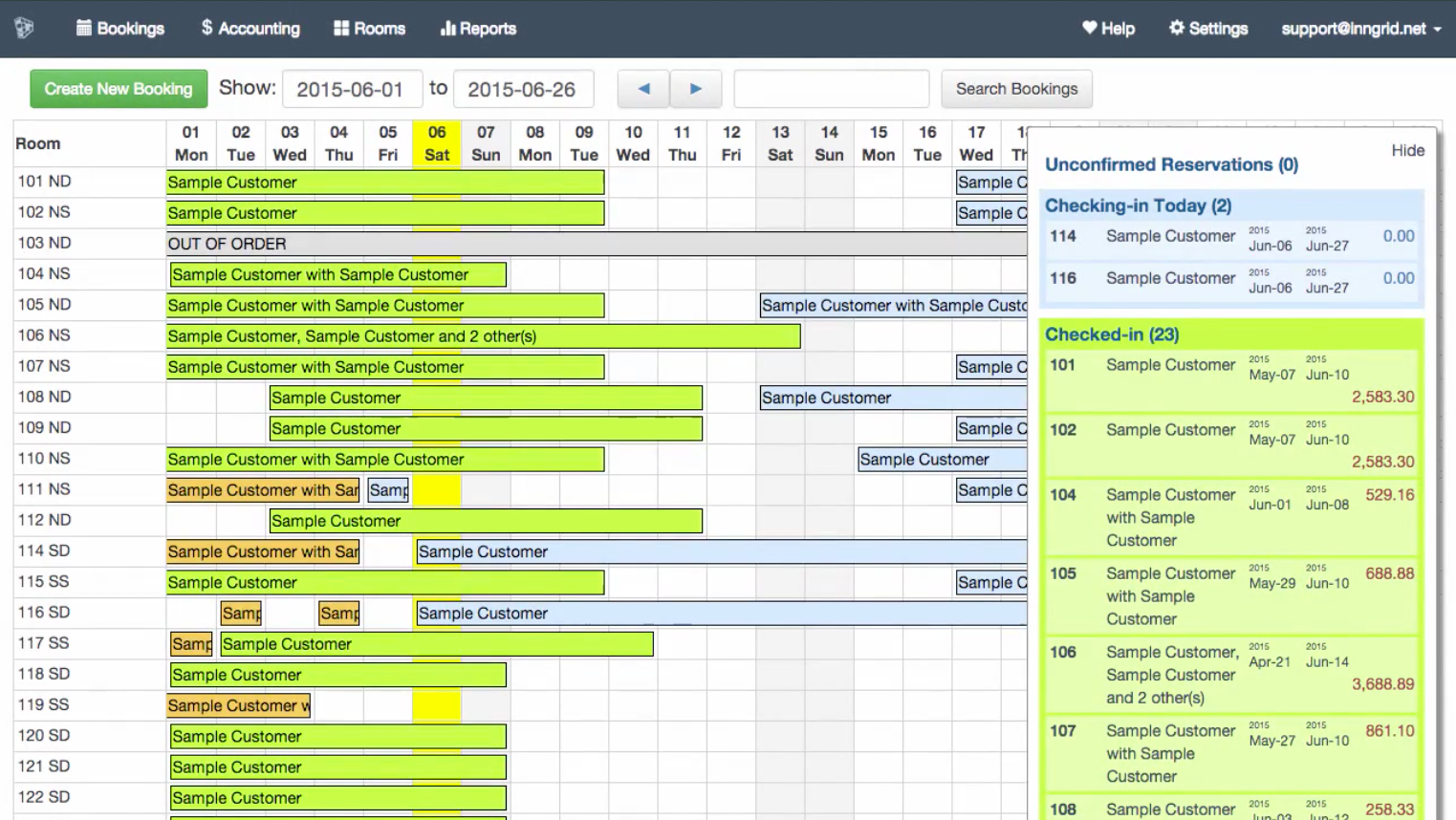Open the support@inngrid.net account dropdown
The image size is (1456, 820).
(1358, 29)
